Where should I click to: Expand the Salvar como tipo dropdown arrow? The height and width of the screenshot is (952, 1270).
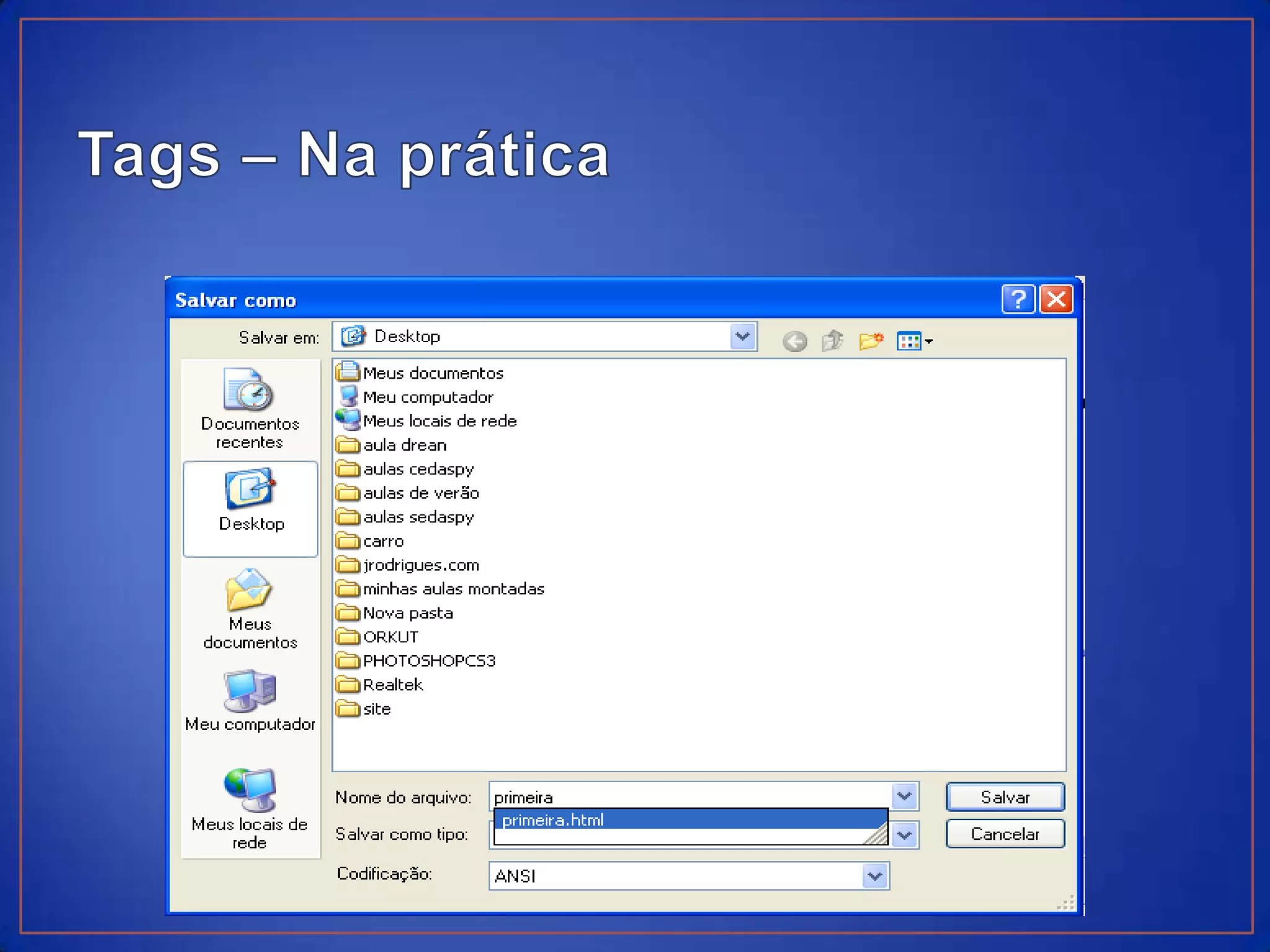pos(904,835)
